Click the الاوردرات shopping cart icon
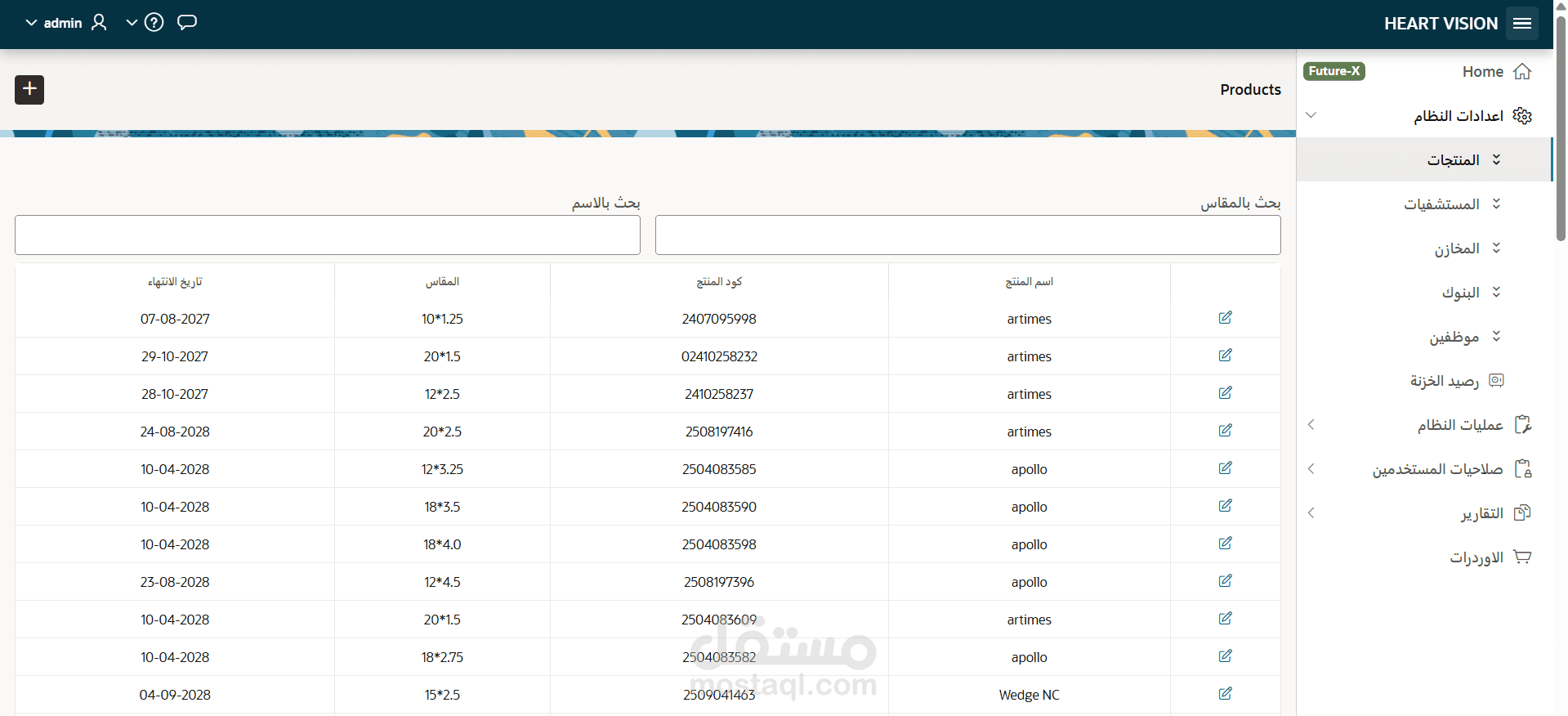 point(1522,557)
